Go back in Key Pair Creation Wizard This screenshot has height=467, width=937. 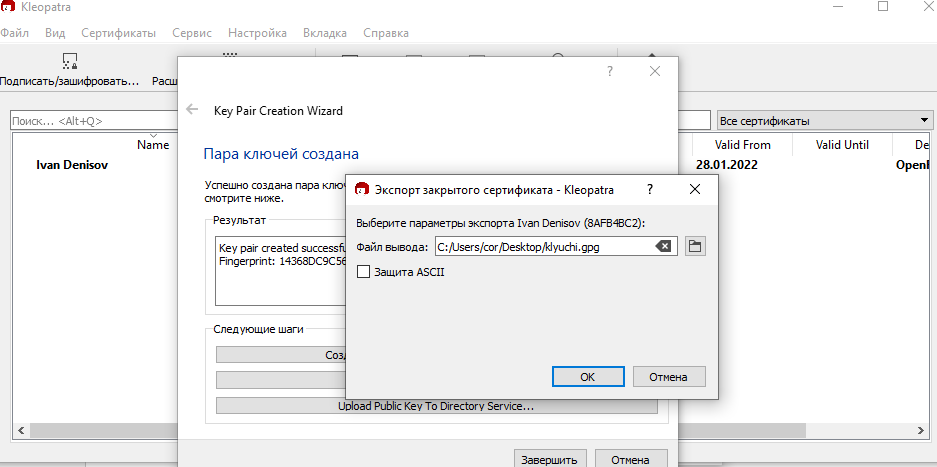click(192, 109)
